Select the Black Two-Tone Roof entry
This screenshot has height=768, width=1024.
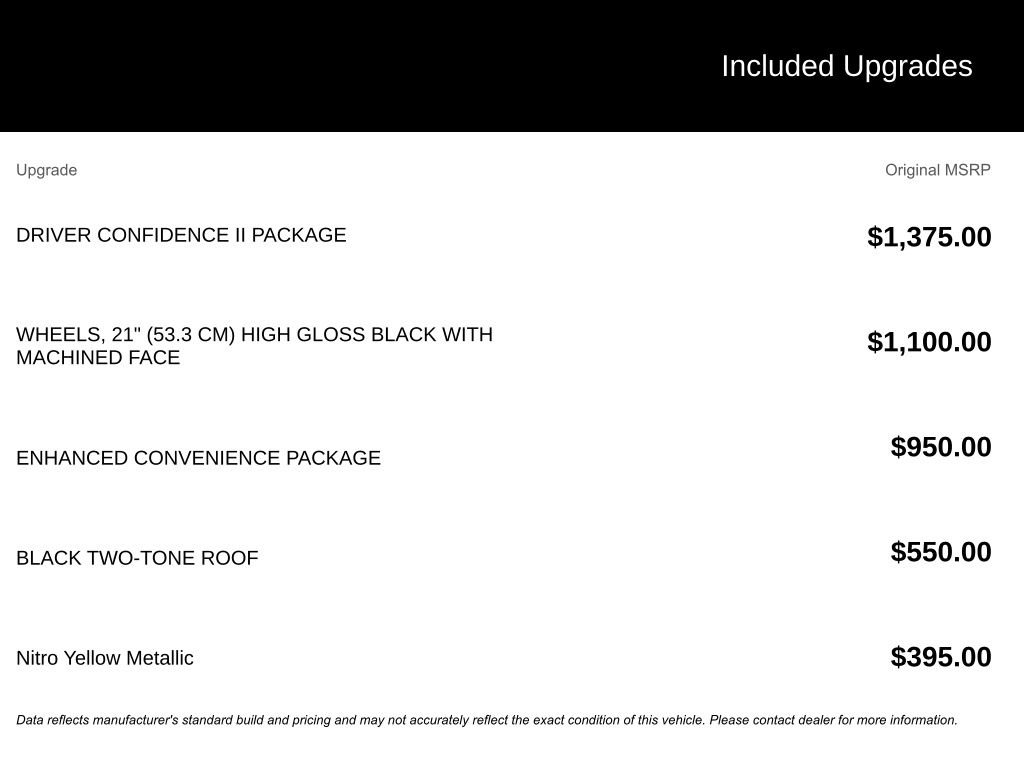click(x=137, y=558)
